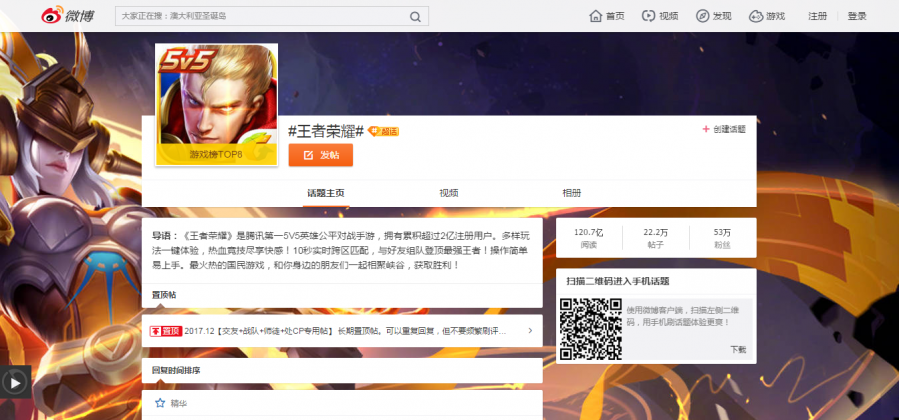Switch to the 视频 tab under topic header
Image resolution: width=899 pixels, height=420 pixels.
(x=449, y=193)
